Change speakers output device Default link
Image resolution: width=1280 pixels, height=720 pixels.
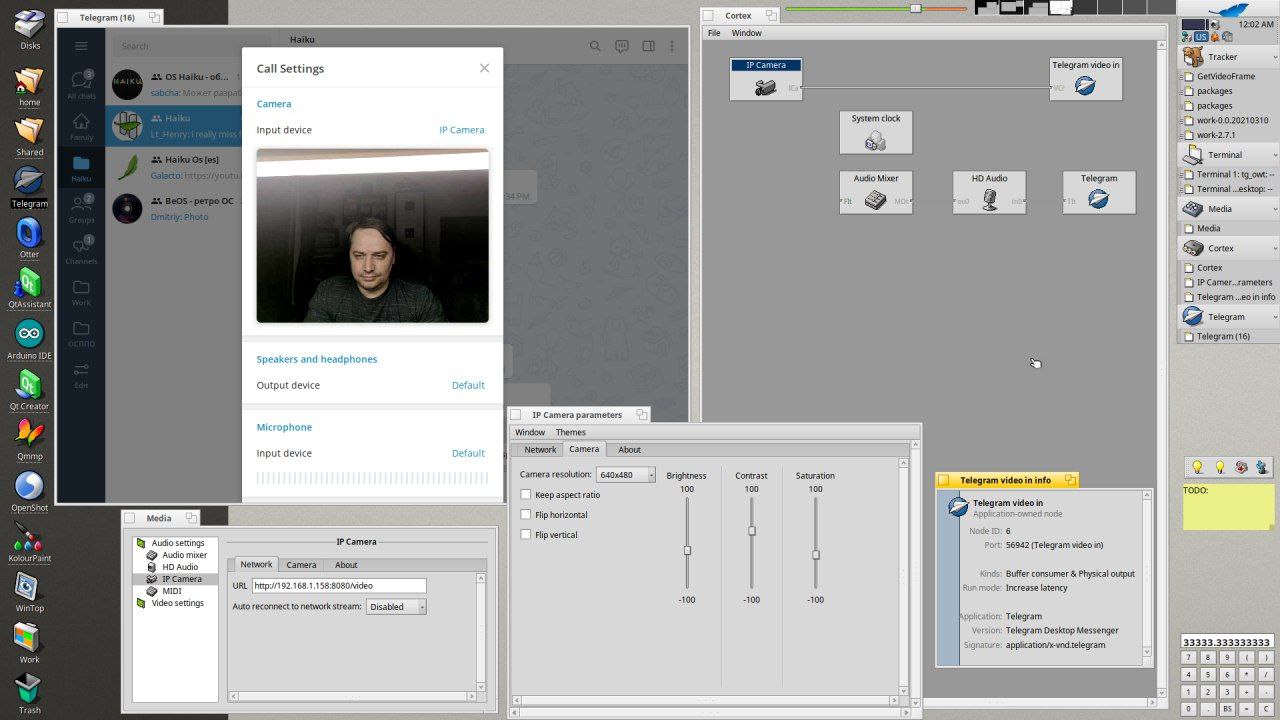point(468,385)
